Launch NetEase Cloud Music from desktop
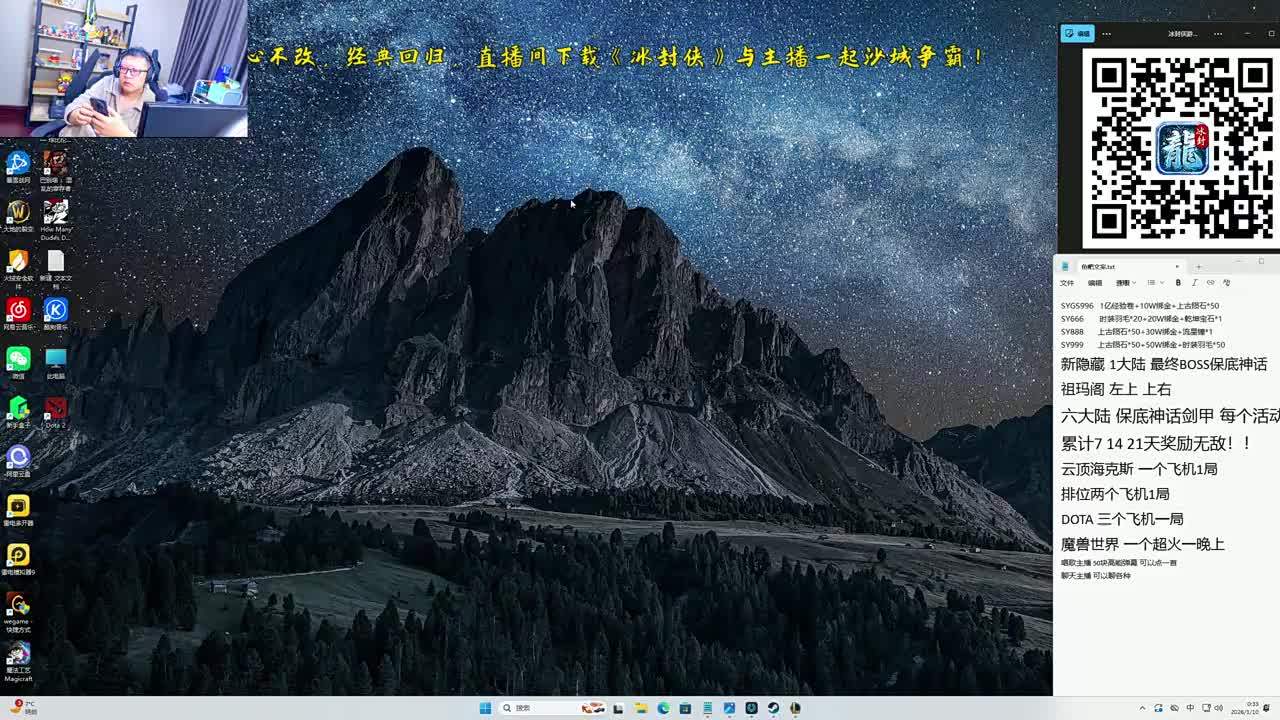Image resolution: width=1280 pixels, height=720 pixels. [18, 310]
